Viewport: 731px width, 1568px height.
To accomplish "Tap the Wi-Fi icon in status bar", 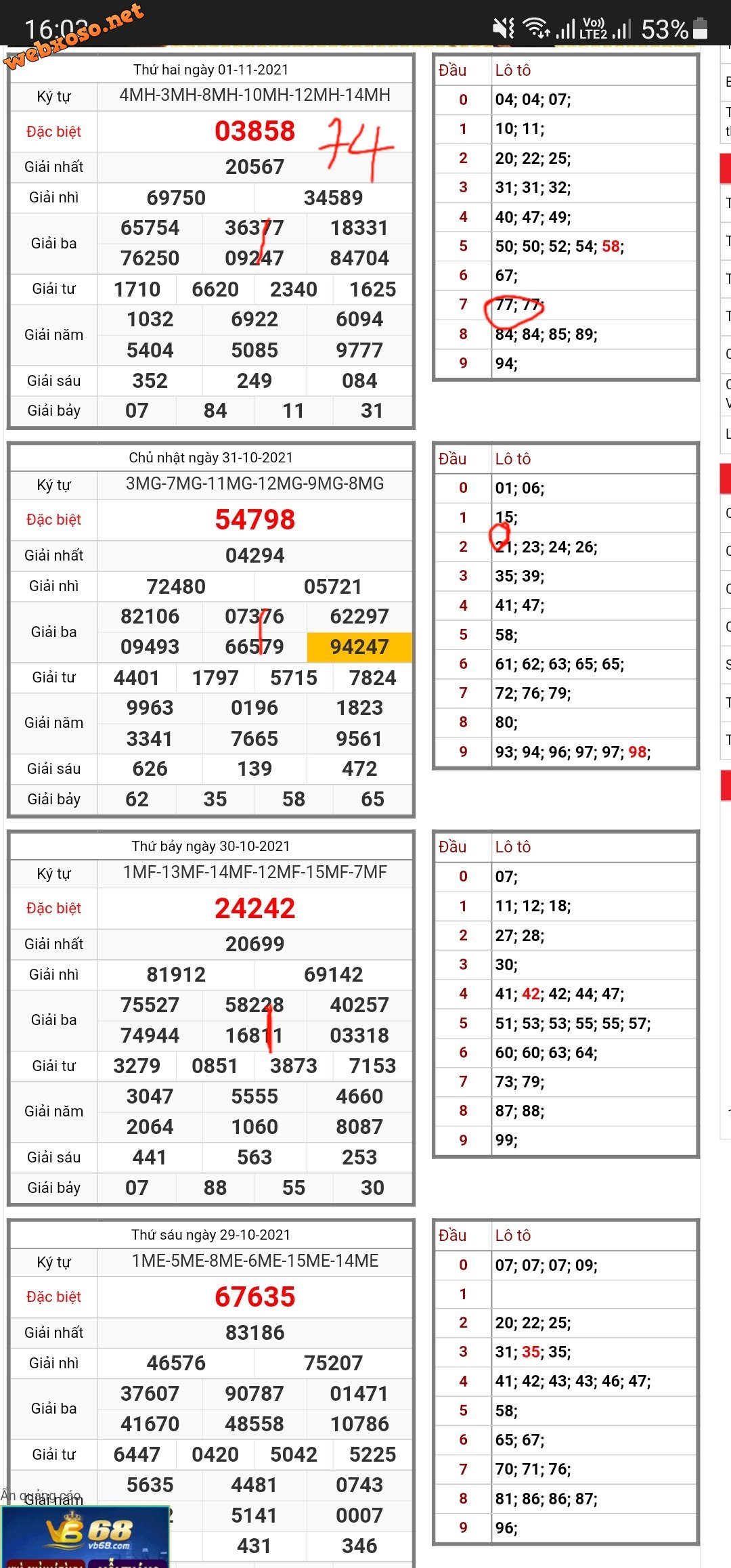I will (x=537, y=28).
